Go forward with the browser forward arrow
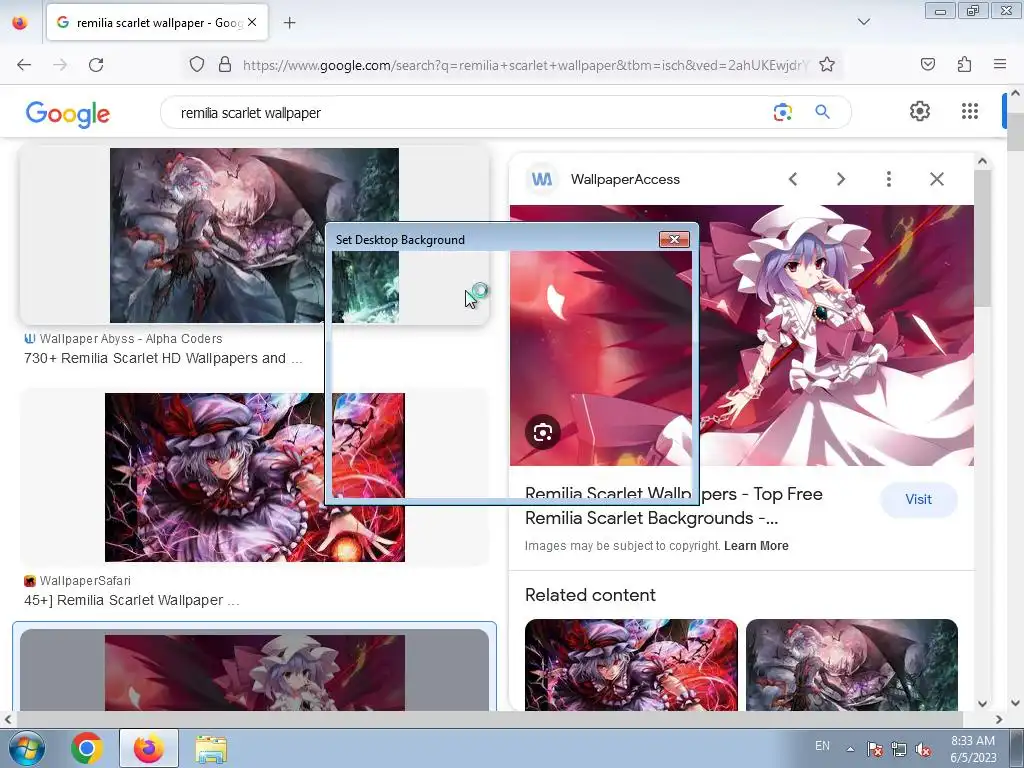This screenshot has width=1024, height=768. click(60, 65)
